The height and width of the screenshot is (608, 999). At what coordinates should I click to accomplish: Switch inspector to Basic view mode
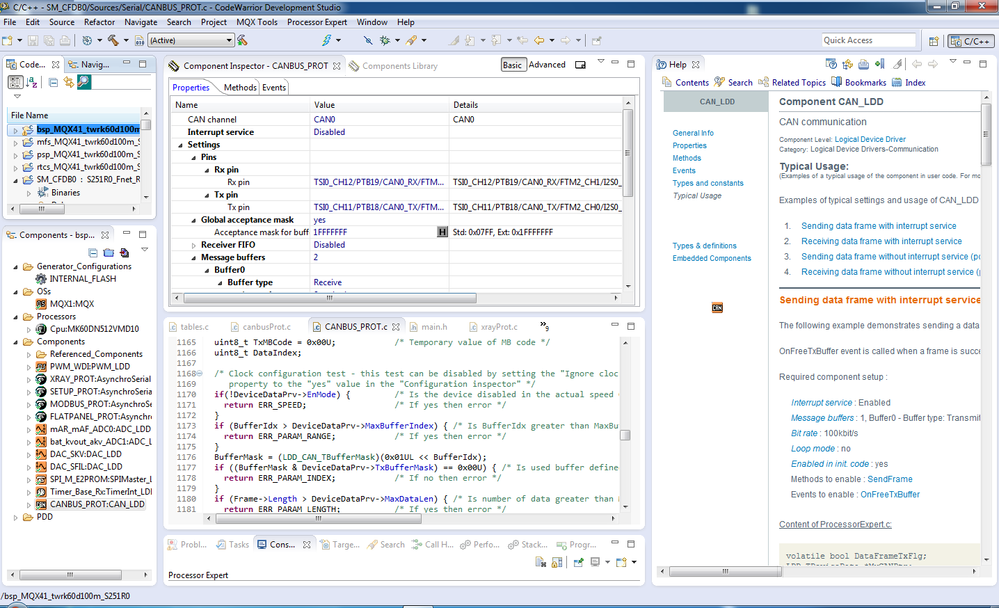pyautogui.click(x=512, y=65)
